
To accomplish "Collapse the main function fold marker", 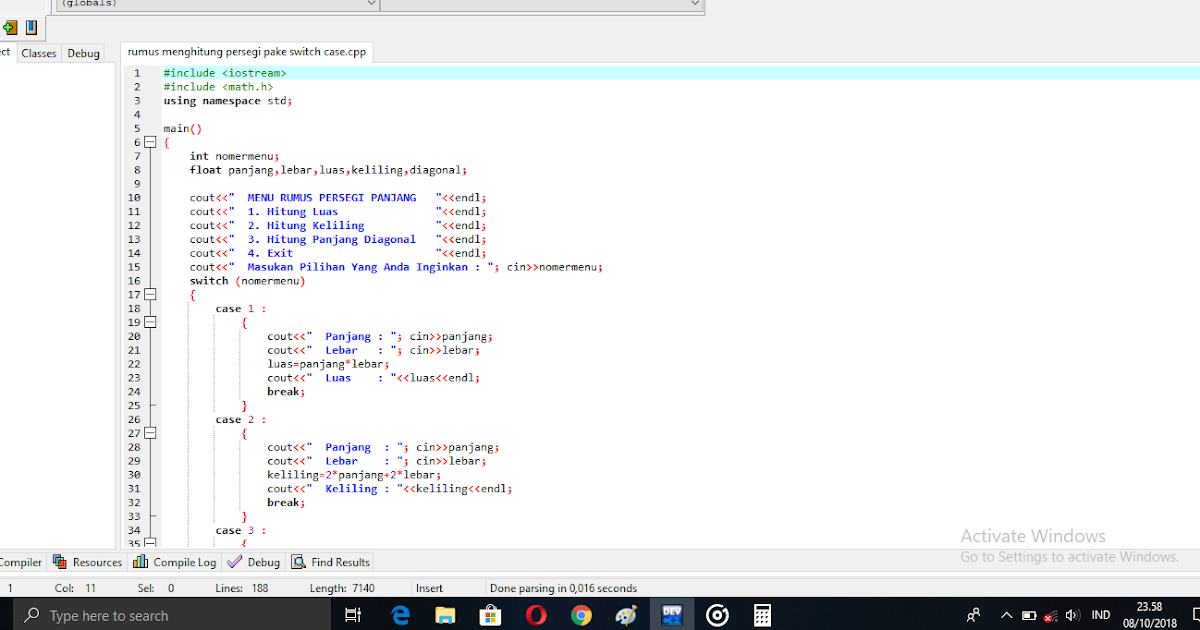I will tap(150, 142).
